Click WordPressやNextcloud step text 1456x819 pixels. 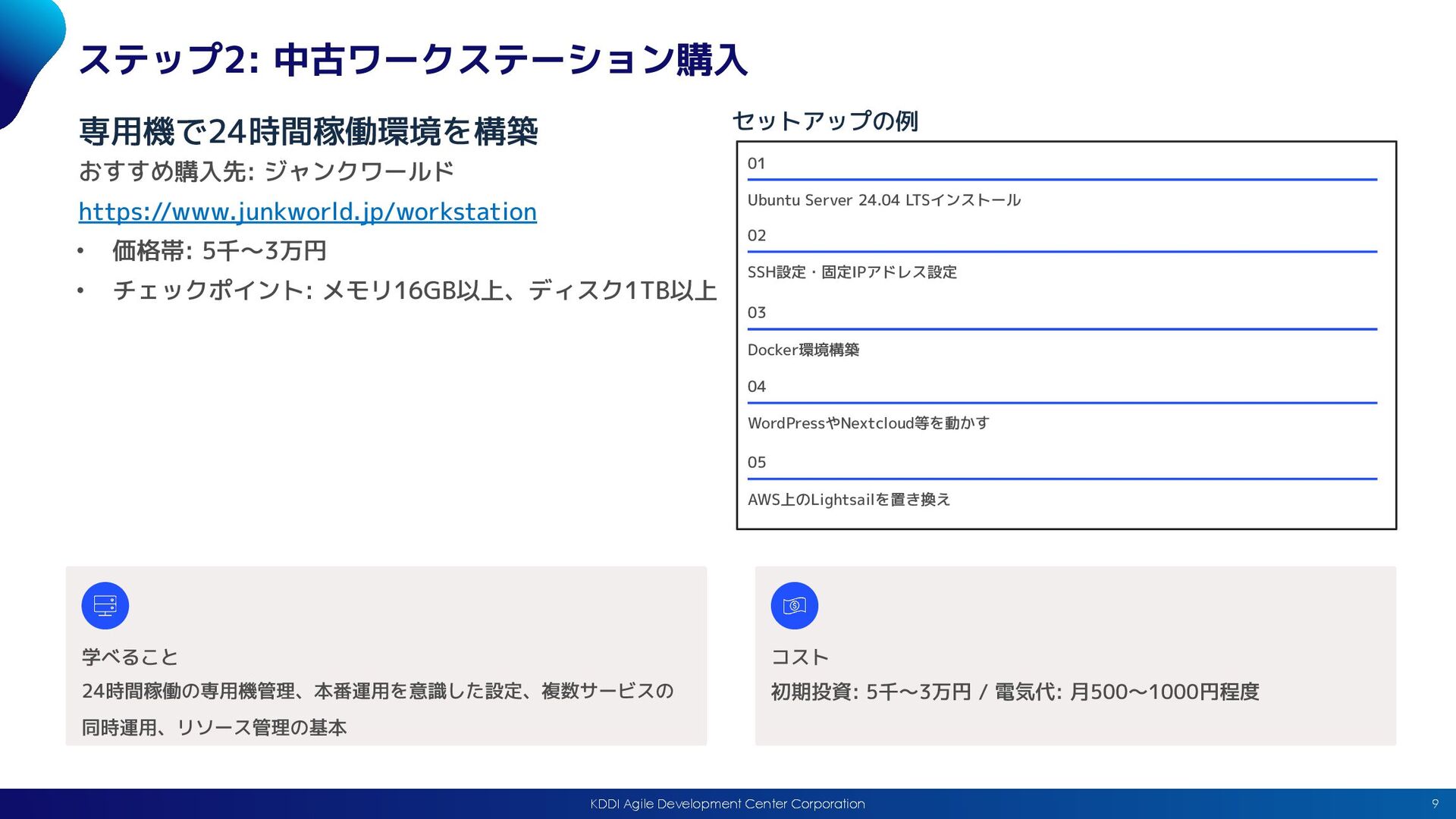click(x=868, y=423)
